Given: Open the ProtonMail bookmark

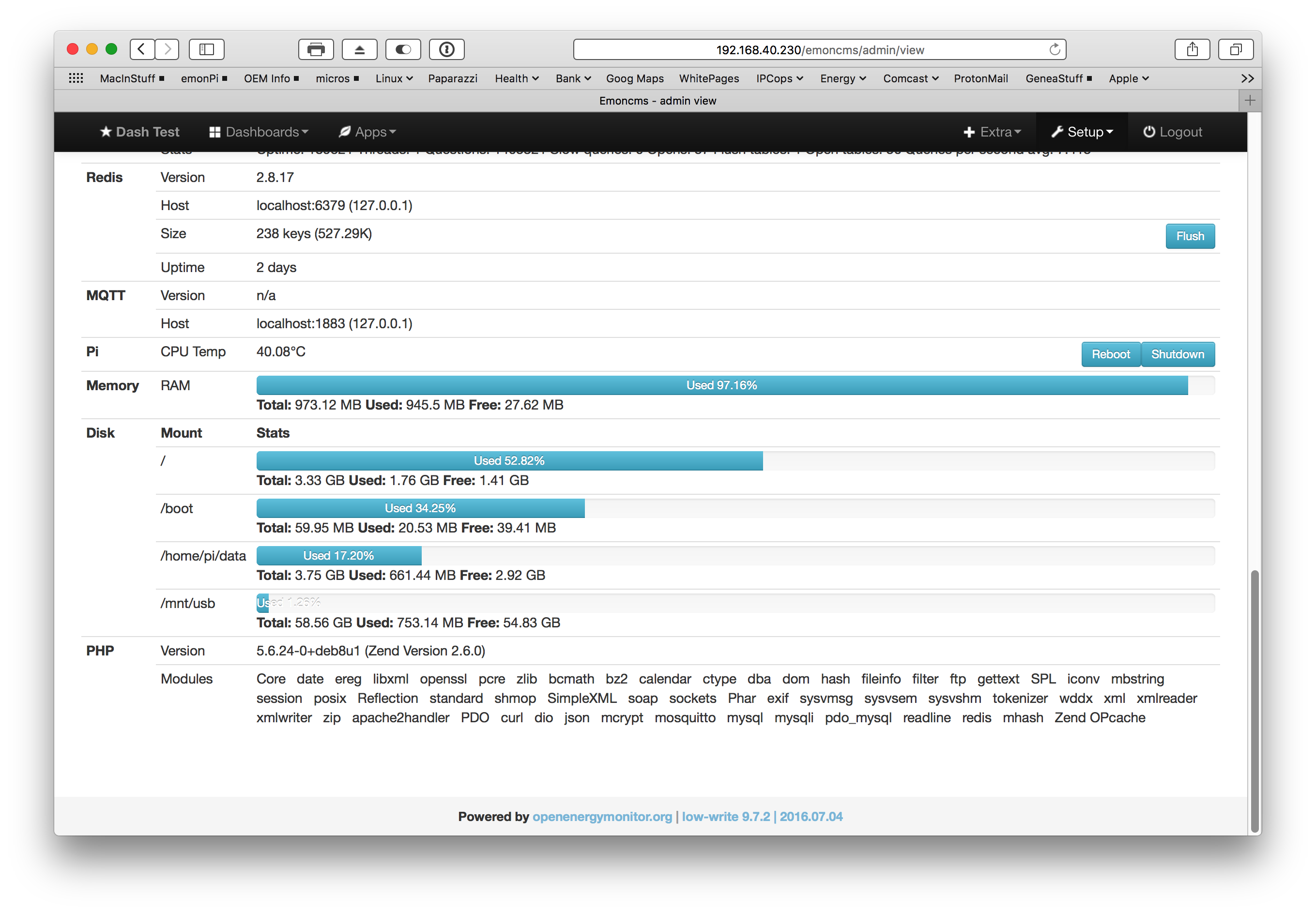Looking at the screenshot, I should [x=981, y=78].
